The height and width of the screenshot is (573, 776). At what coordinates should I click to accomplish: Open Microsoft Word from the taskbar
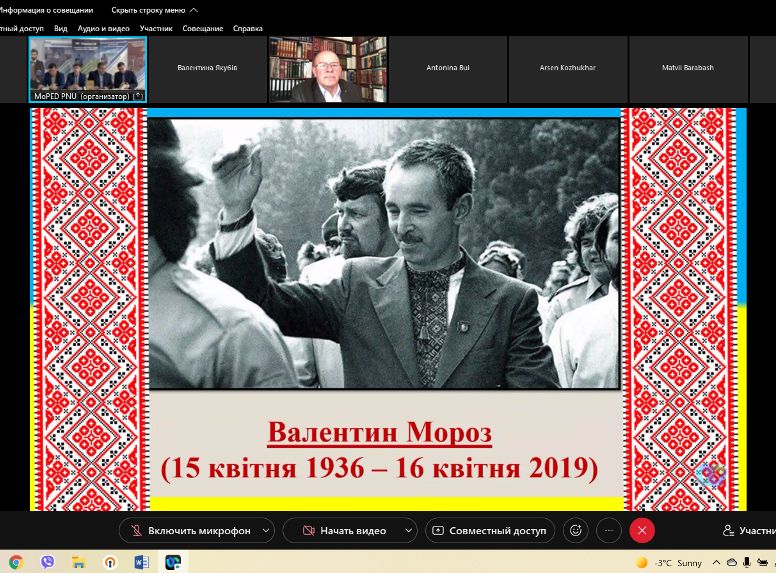(141, 562)
